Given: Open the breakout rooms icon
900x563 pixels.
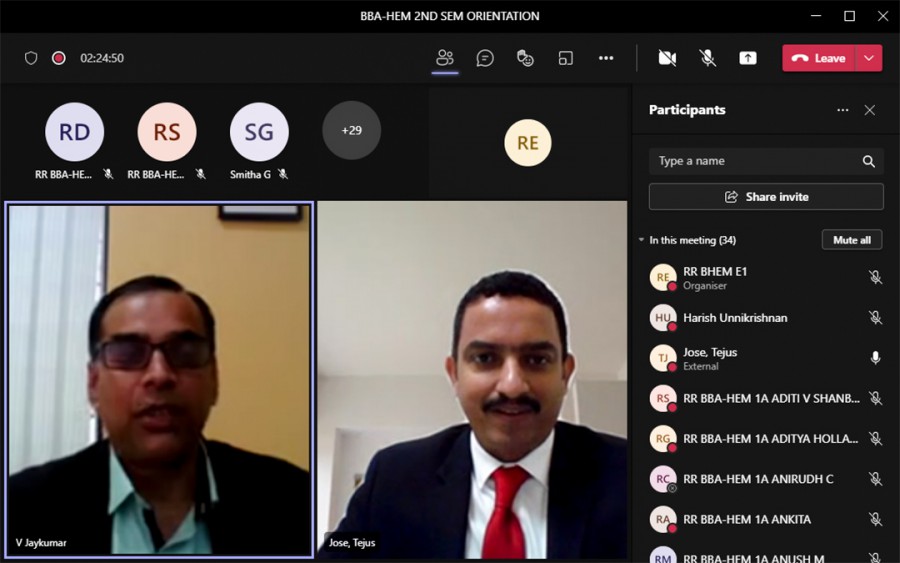Looking at the screenshot, I should [x=566, y=58].
